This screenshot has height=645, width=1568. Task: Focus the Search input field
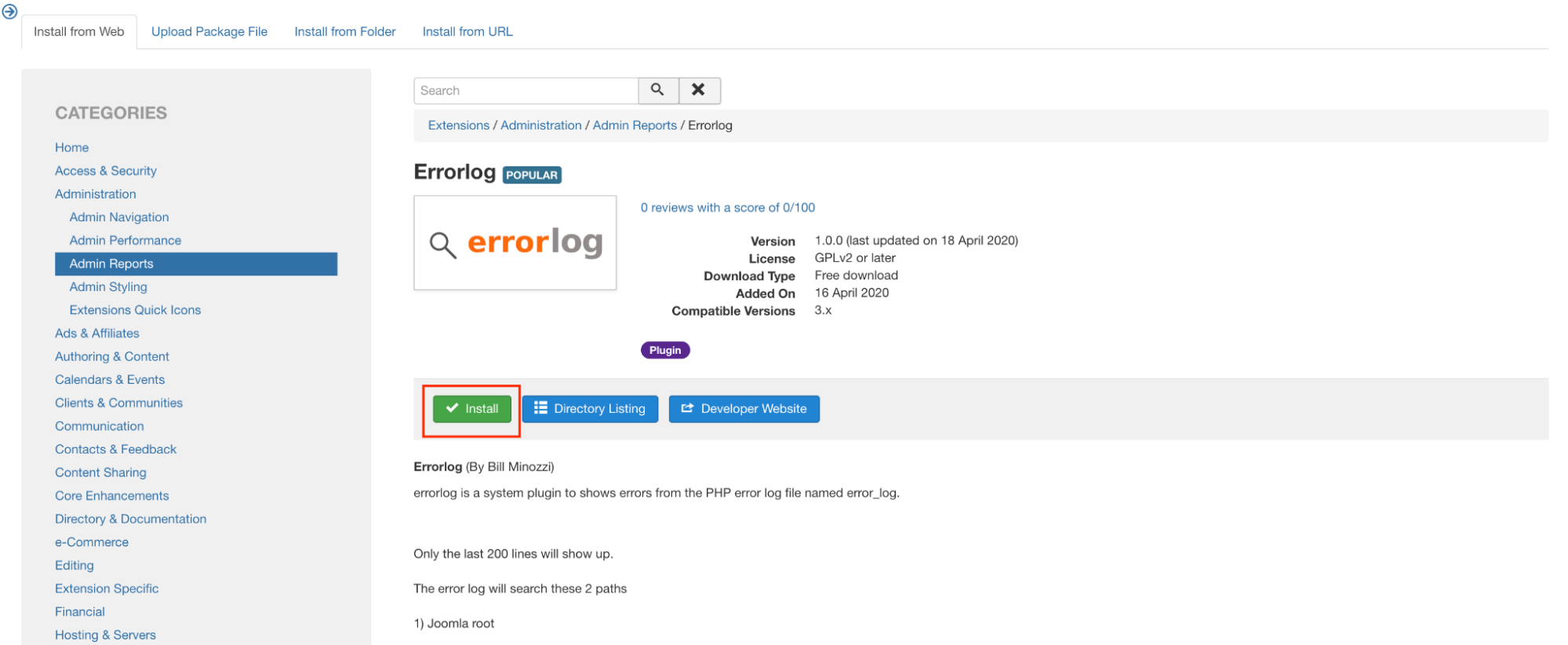[x=526, y=90]
